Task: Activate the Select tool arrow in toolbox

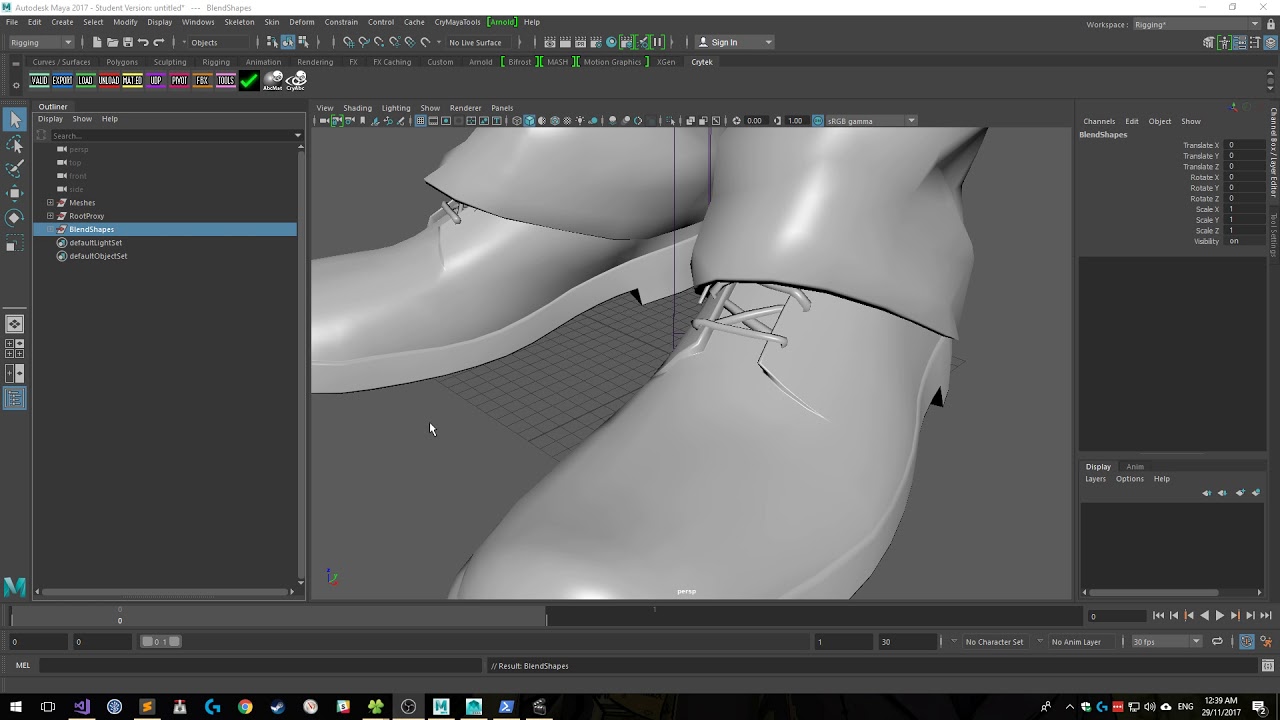Action: coord(14,120)
